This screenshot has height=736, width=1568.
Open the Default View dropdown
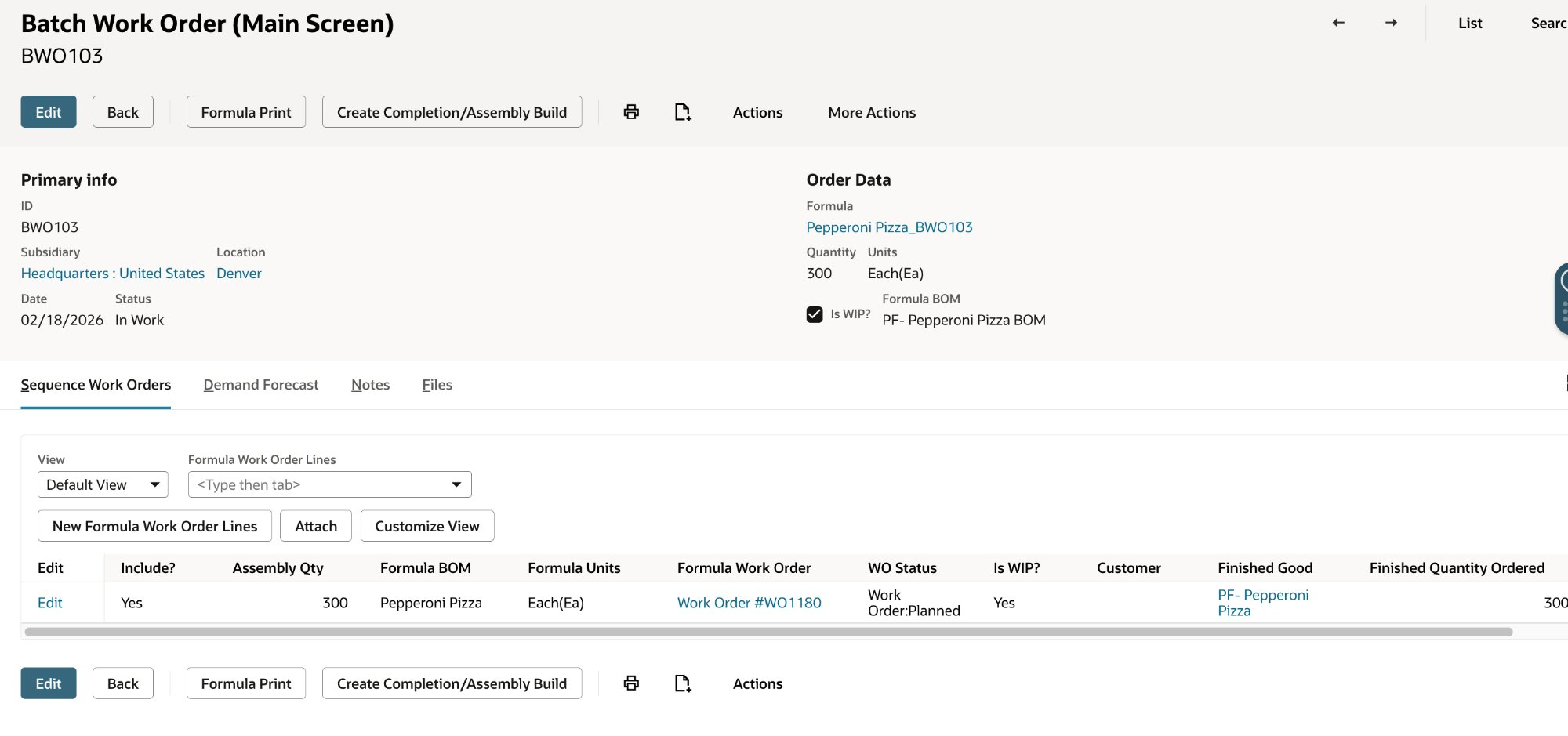tap(103, 484)
